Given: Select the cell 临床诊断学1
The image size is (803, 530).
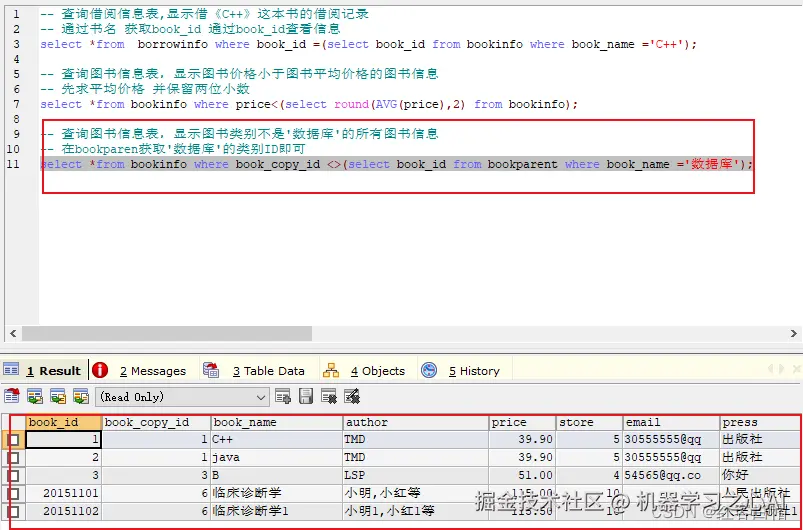Looking at the screenshot, I should [x=277, y=511].
